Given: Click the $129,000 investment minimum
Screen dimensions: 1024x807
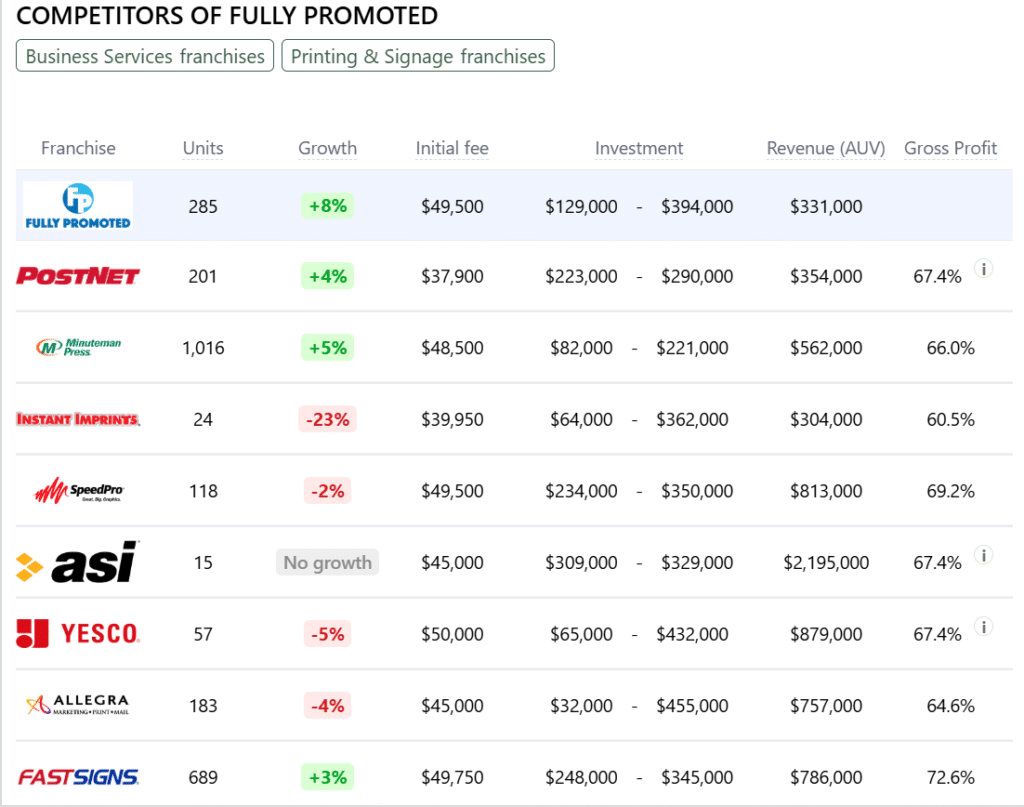Looking at the screenshot, I should point(581,206).
